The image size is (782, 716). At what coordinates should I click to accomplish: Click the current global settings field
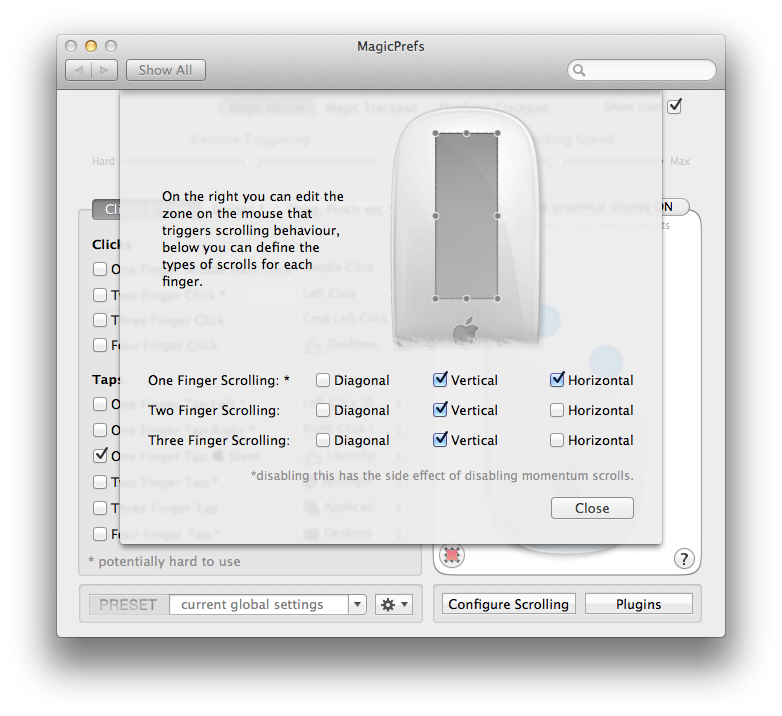coord(259,605)
